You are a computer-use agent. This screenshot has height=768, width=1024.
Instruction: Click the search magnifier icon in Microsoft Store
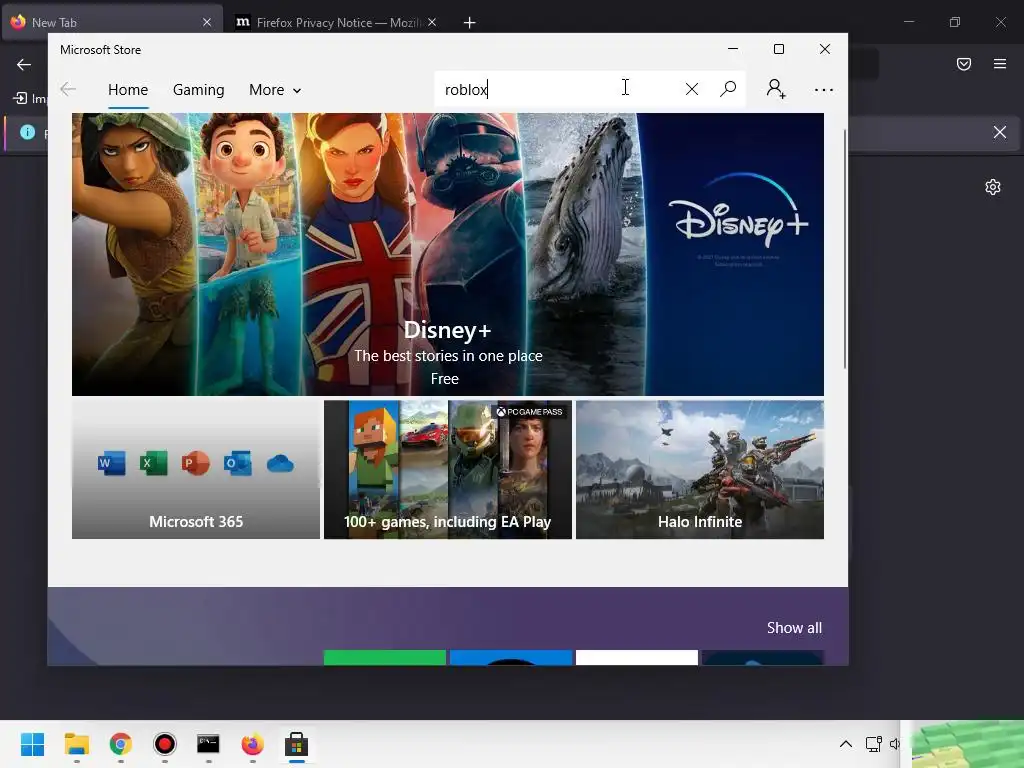pos(728,89)
